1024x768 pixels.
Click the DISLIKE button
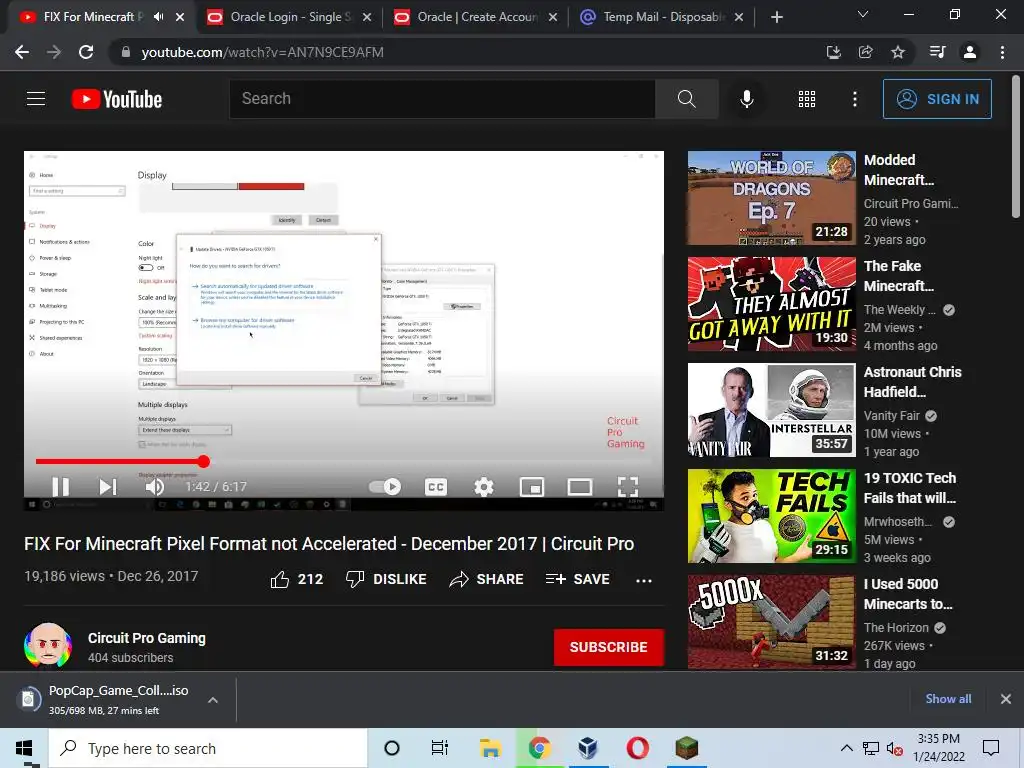pyautogui.click(x=386, y=579)
